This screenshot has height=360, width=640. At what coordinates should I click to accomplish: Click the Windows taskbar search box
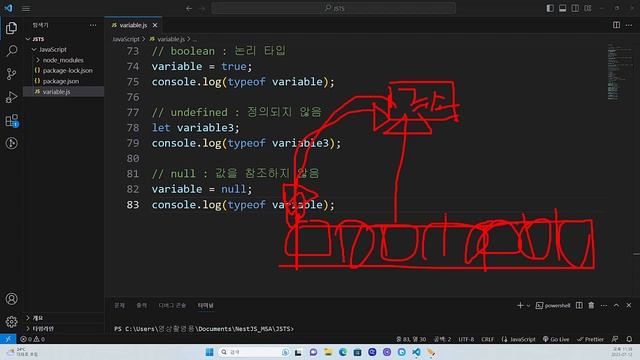pos(253,352)
